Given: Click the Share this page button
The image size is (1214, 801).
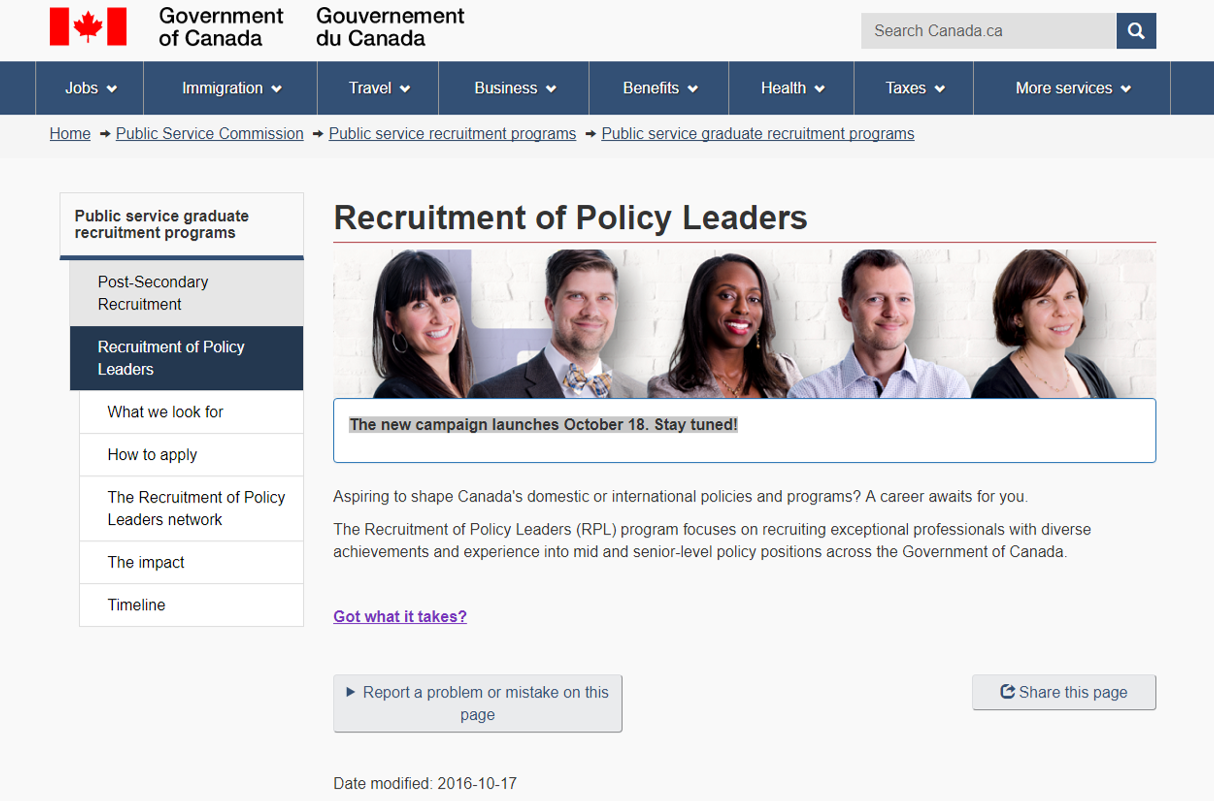Looking at the screenshot, I should [1064, 692].
